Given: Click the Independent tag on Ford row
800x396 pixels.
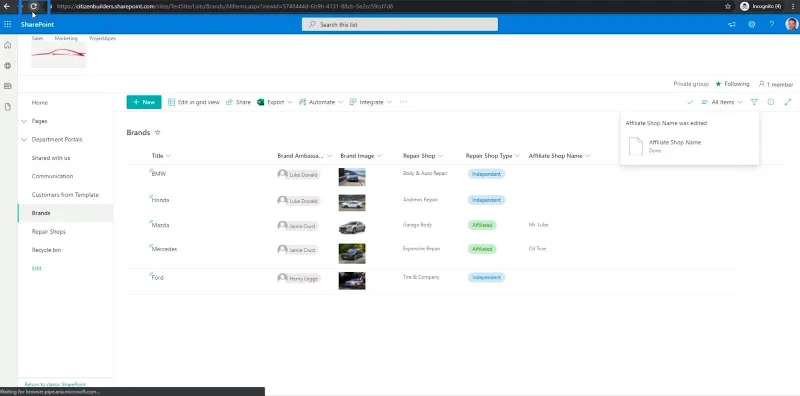Looking at the screenshot, I should coord(487,278).
